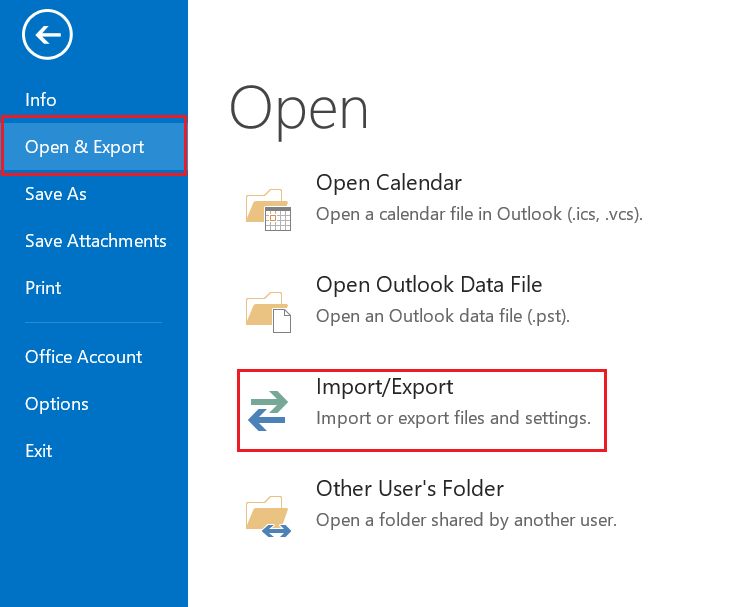
Task: Click the back arrow icon
Action: (47, 35)
